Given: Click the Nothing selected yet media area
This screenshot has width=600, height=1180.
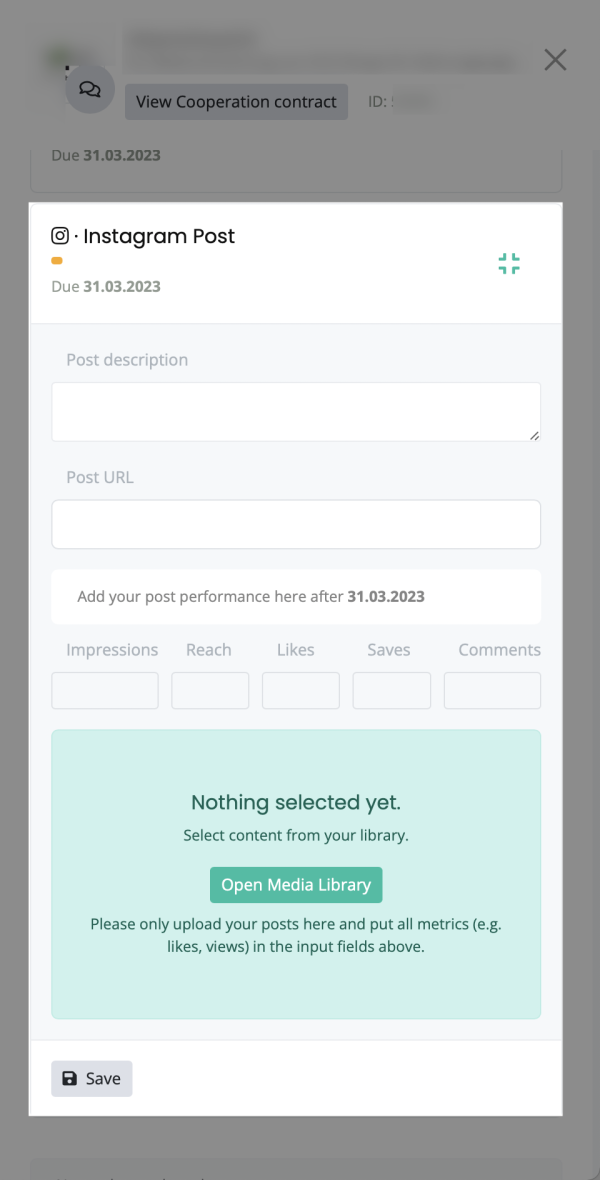Looking at the screenshot, I should pos(296,874).
